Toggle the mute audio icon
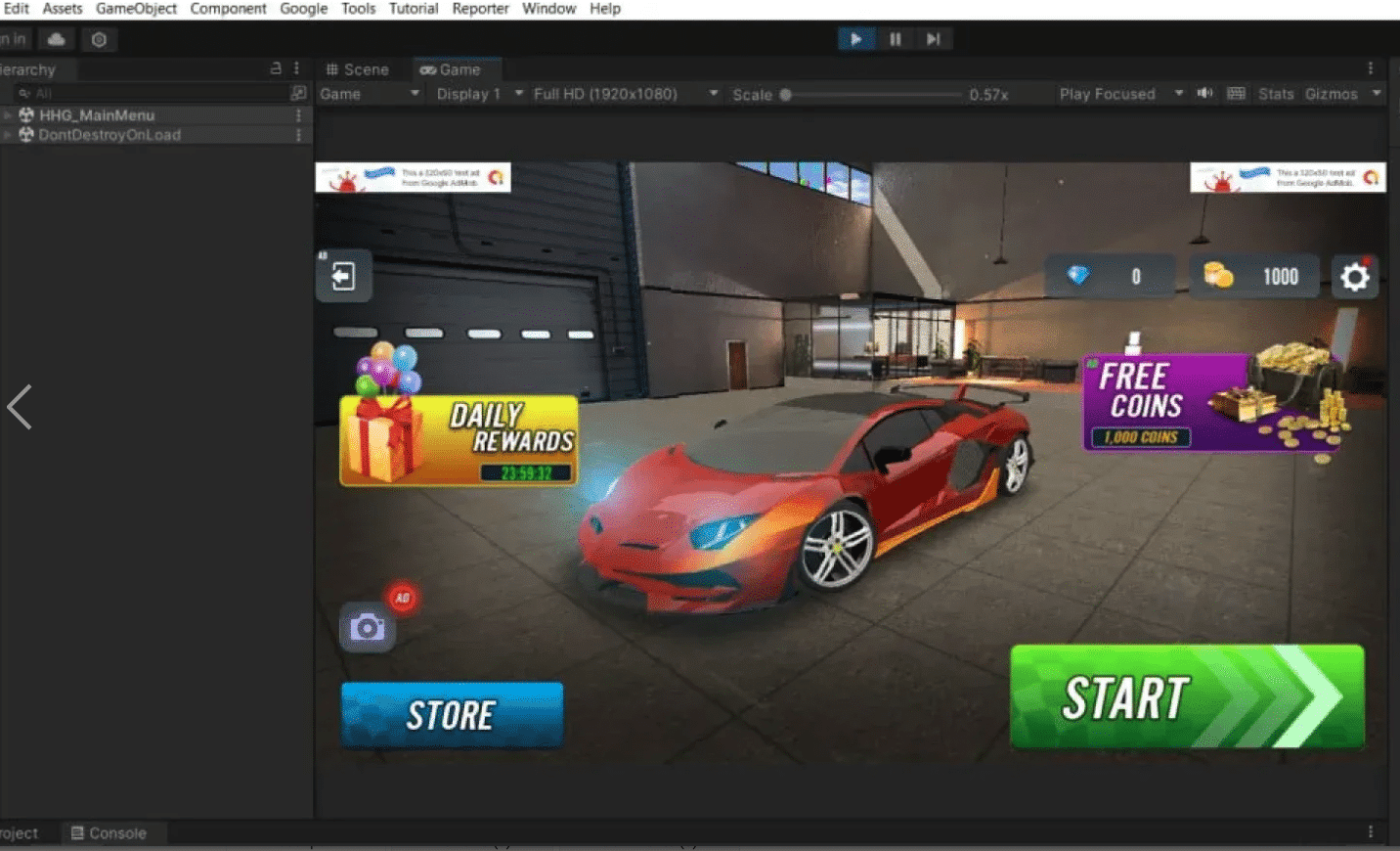 click(x=1204, y=94)
